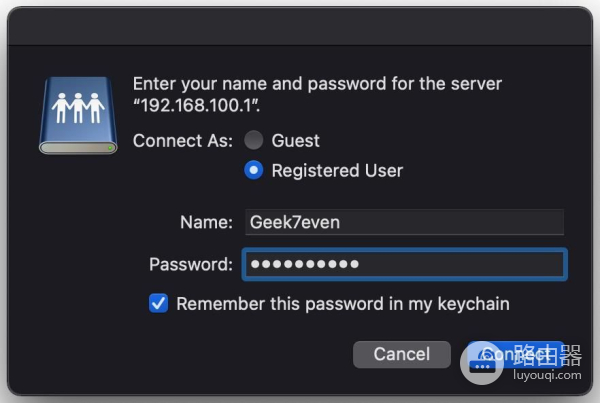
Task: Click the "Connect As:" label
Action: (183, 141)
